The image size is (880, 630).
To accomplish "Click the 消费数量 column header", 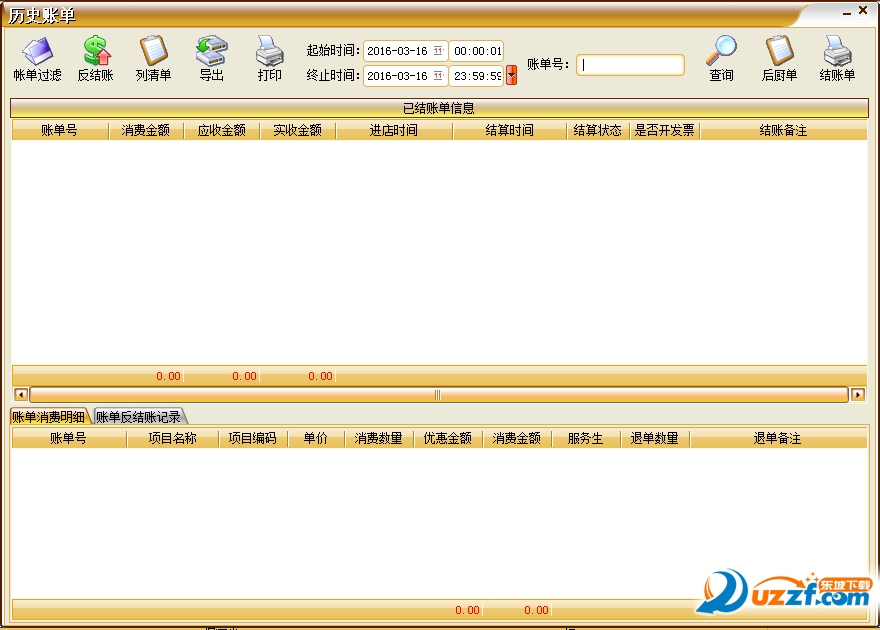I will (x=378, y=438).
